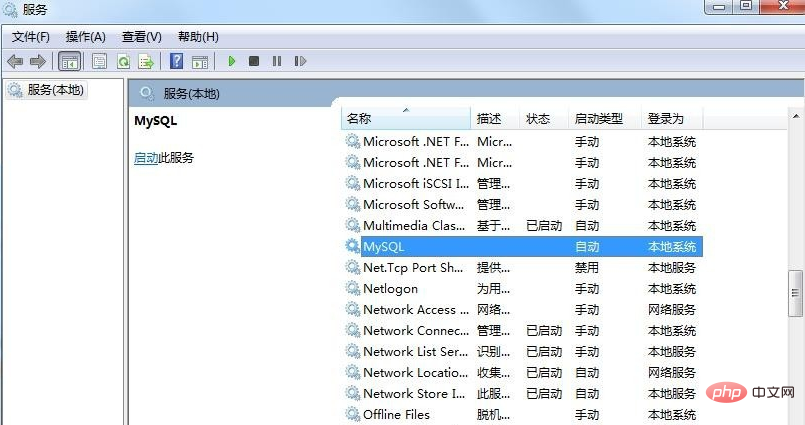Toggle the action pane toolbar icon

pyautogui.click(x=200, y=62)
